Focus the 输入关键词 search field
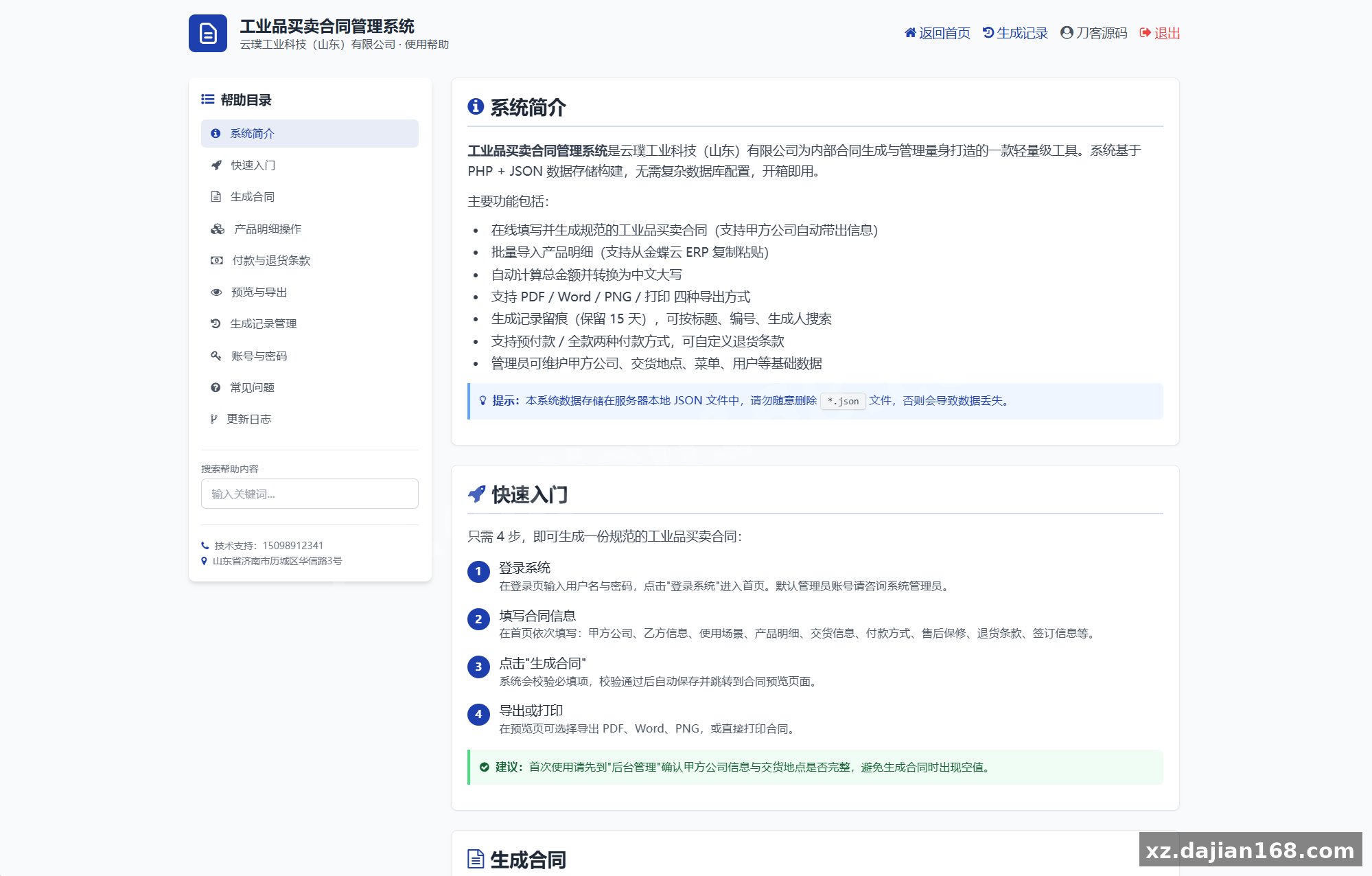The height and width of the screenshot is (876, 1372). tap(310, 494)
